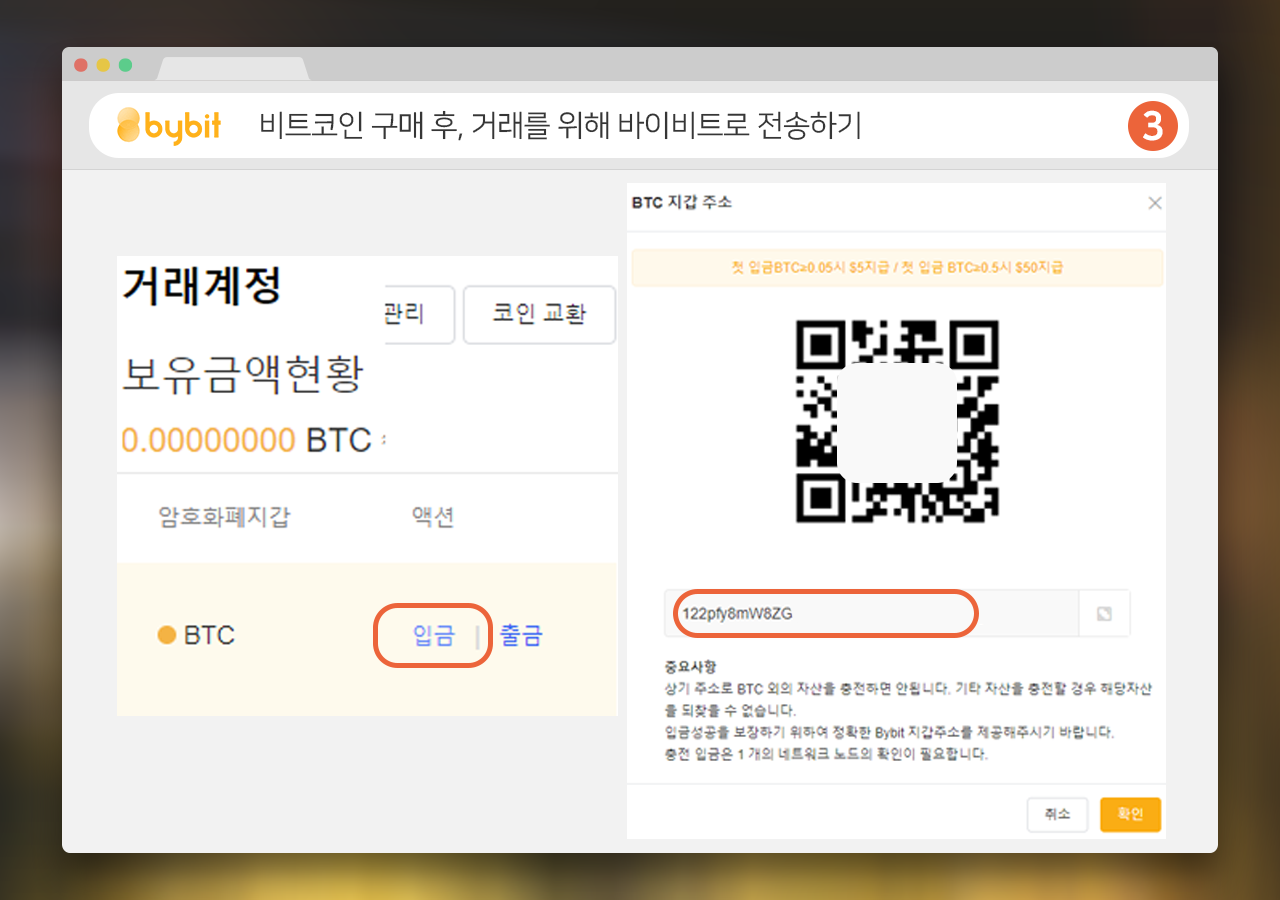The height and width of the screenshot is (900, 1280).
Task: Click the 출금 withdraw link for BTC
Action: [x=521, y=635]
